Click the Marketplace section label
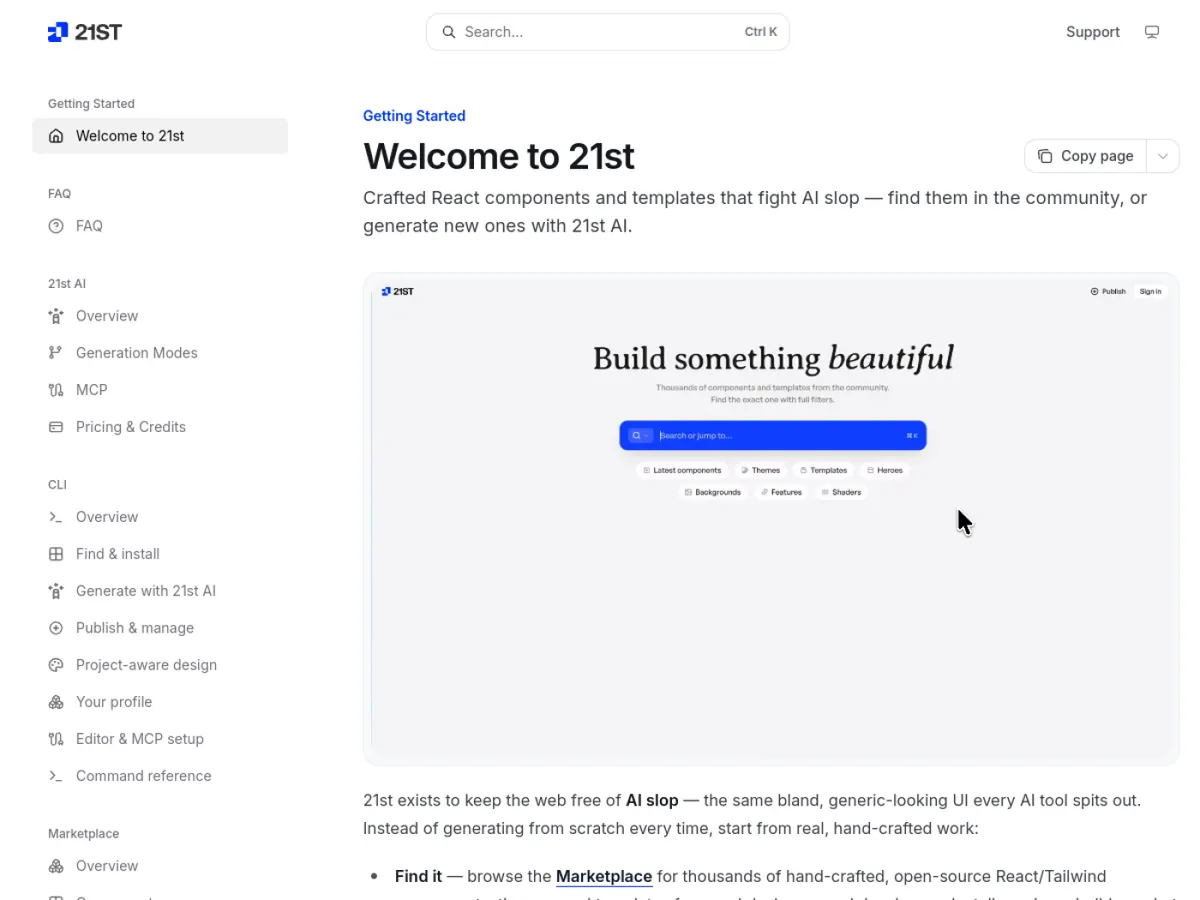The height and width of the screenshot is (900, 1200). [83, 834]
